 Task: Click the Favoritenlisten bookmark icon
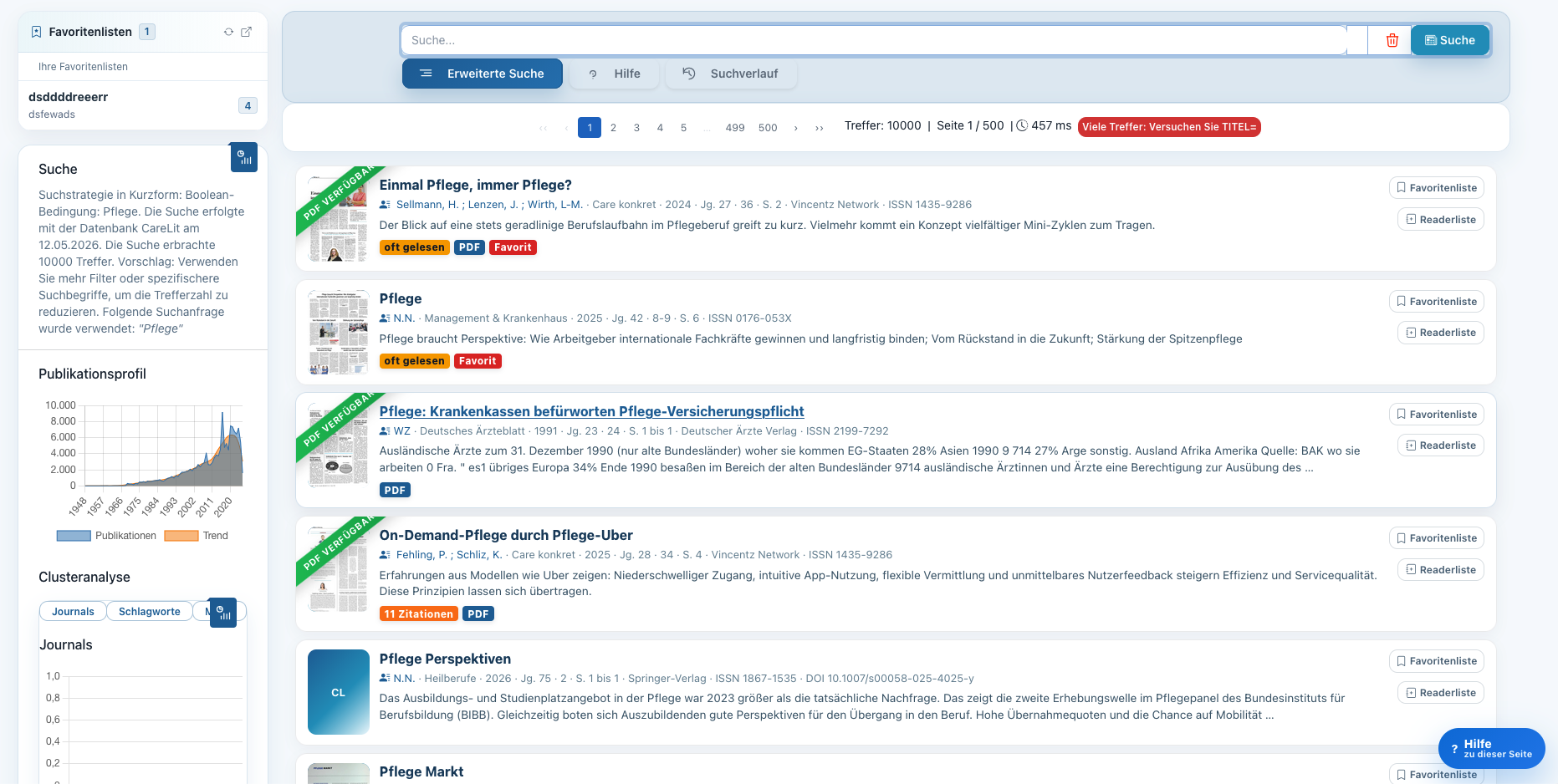(36, 32)
